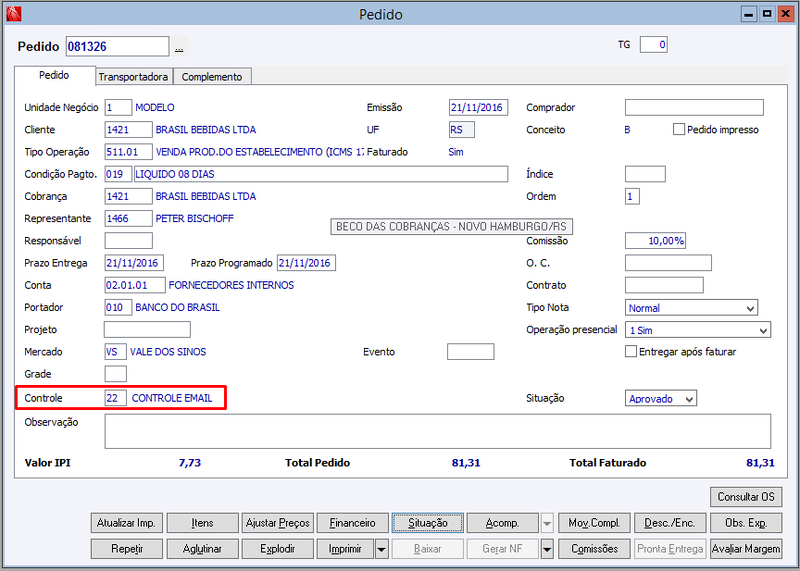This screenshot has width=800, height=571.
Task: Expand the Gerar NF arrow menu
Action: tap(547, 549)
